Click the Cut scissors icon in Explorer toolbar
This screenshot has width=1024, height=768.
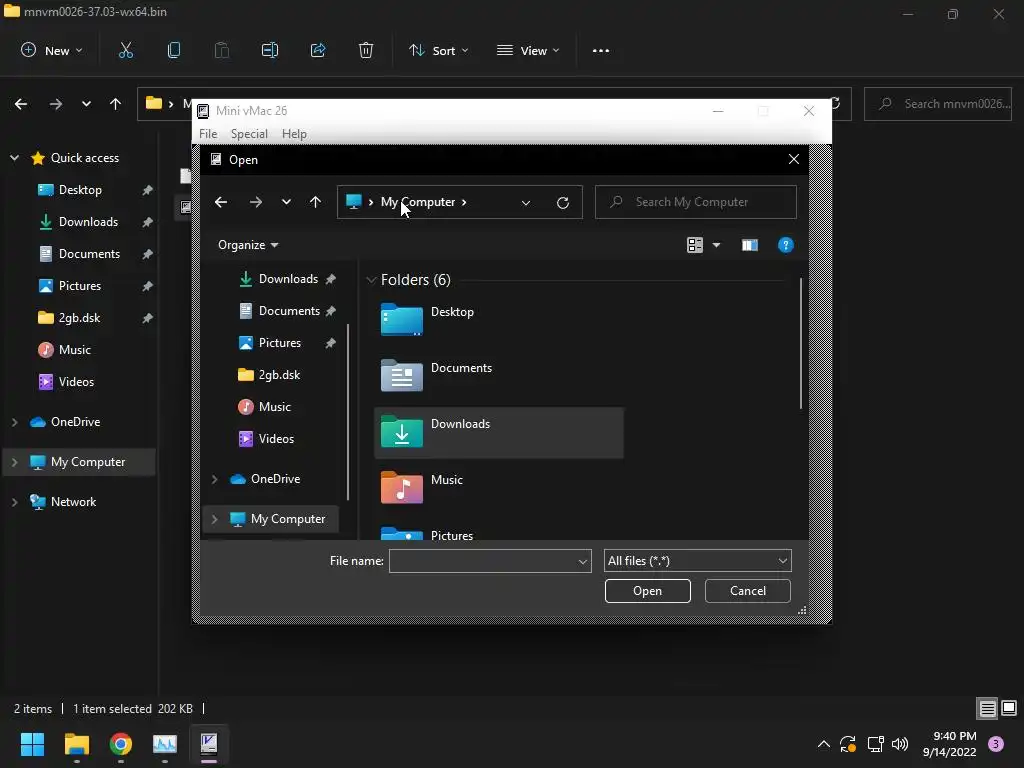(x=125, y=50)
